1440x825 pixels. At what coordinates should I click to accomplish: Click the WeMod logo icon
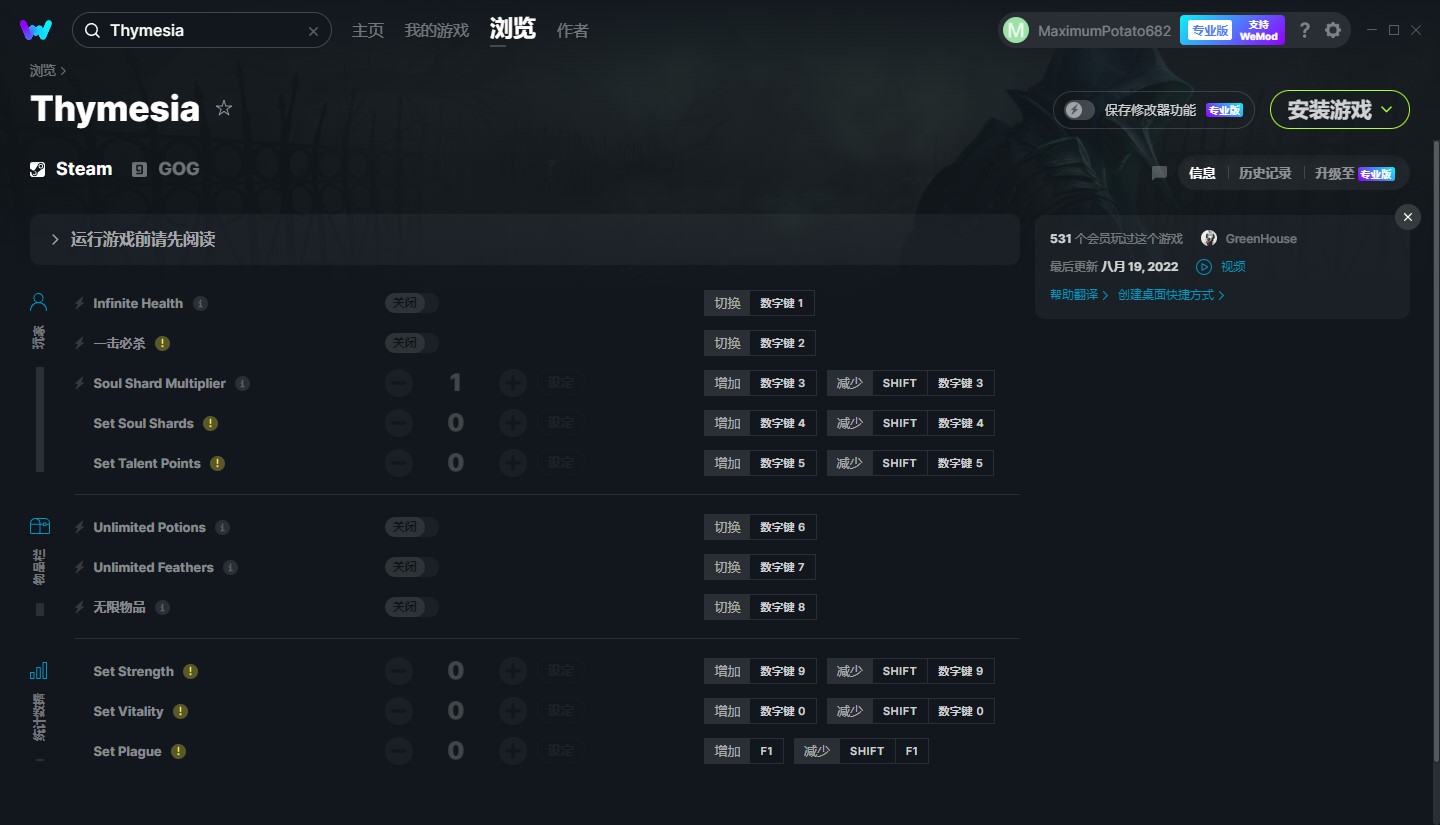(x=36, y=30)
